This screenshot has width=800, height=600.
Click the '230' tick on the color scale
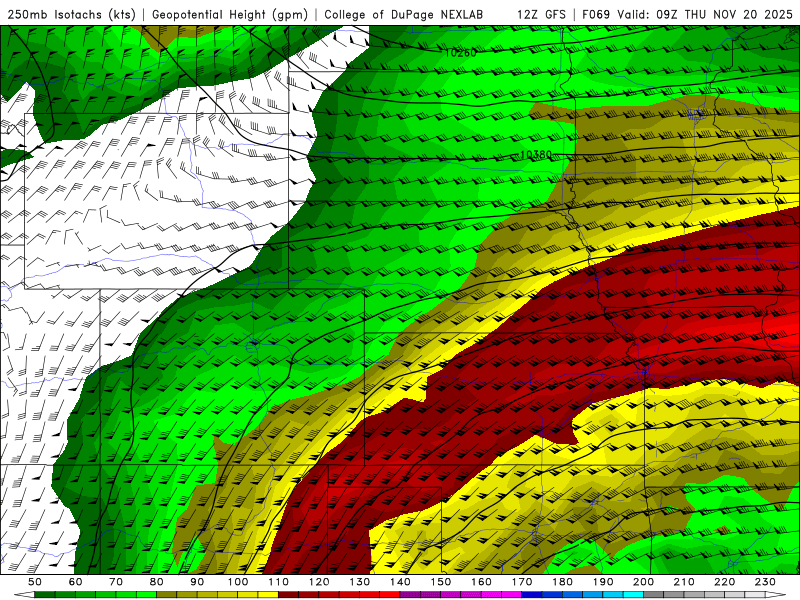[x=766, y=582]
